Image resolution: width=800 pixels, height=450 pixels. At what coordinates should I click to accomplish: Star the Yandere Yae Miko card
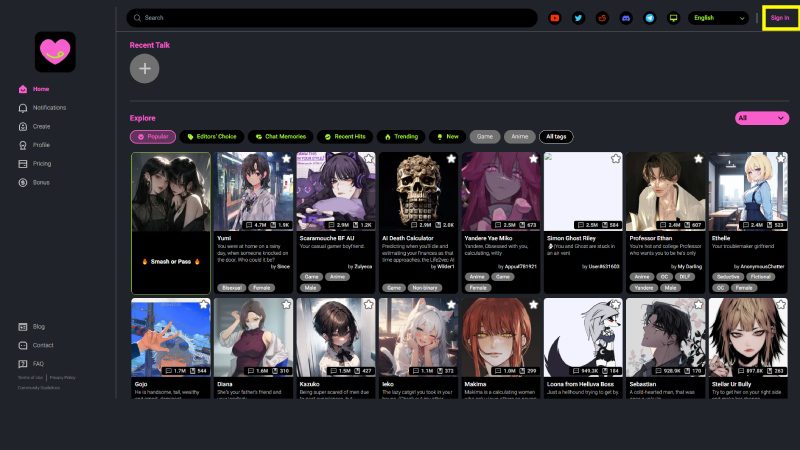point(534,159)
